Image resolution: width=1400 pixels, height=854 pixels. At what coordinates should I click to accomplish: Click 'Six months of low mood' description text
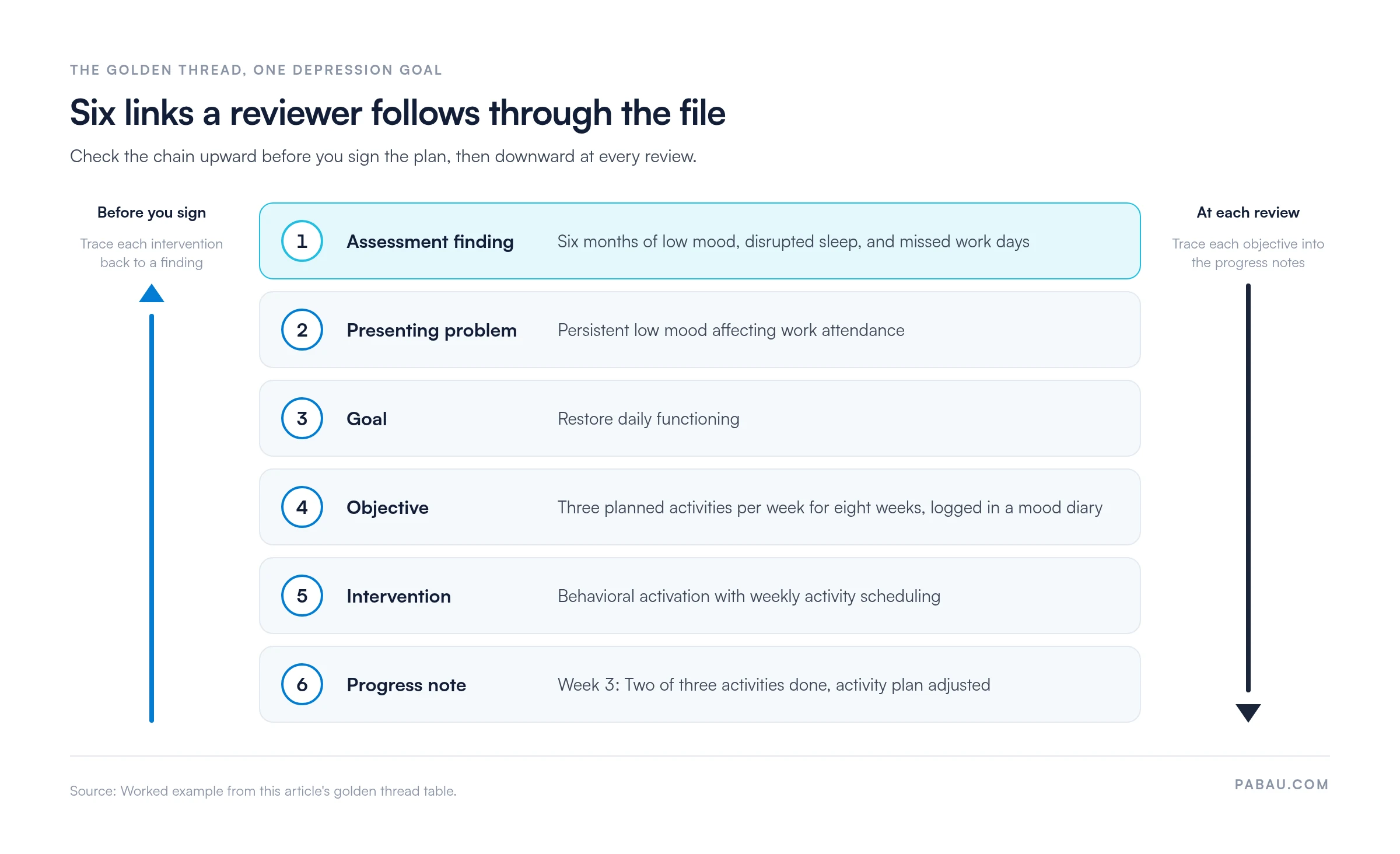pyautogui.click(x=793, y=242)
